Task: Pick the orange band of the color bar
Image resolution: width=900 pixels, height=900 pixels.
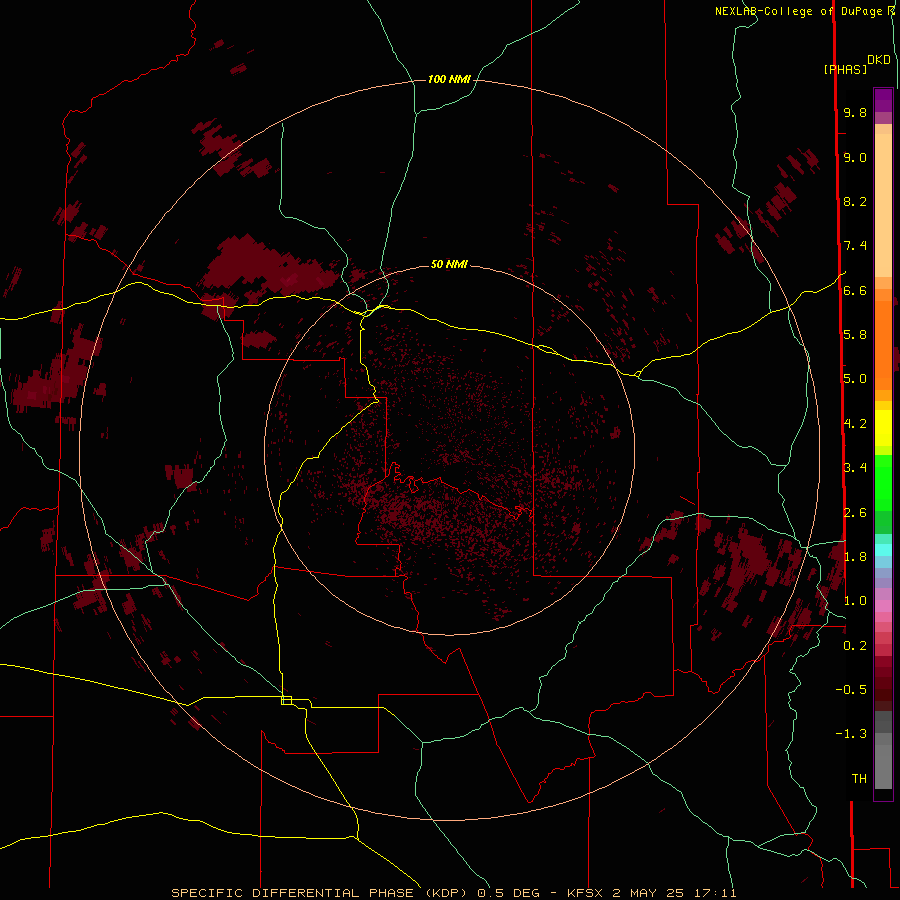Action: [x=883, y=345]
